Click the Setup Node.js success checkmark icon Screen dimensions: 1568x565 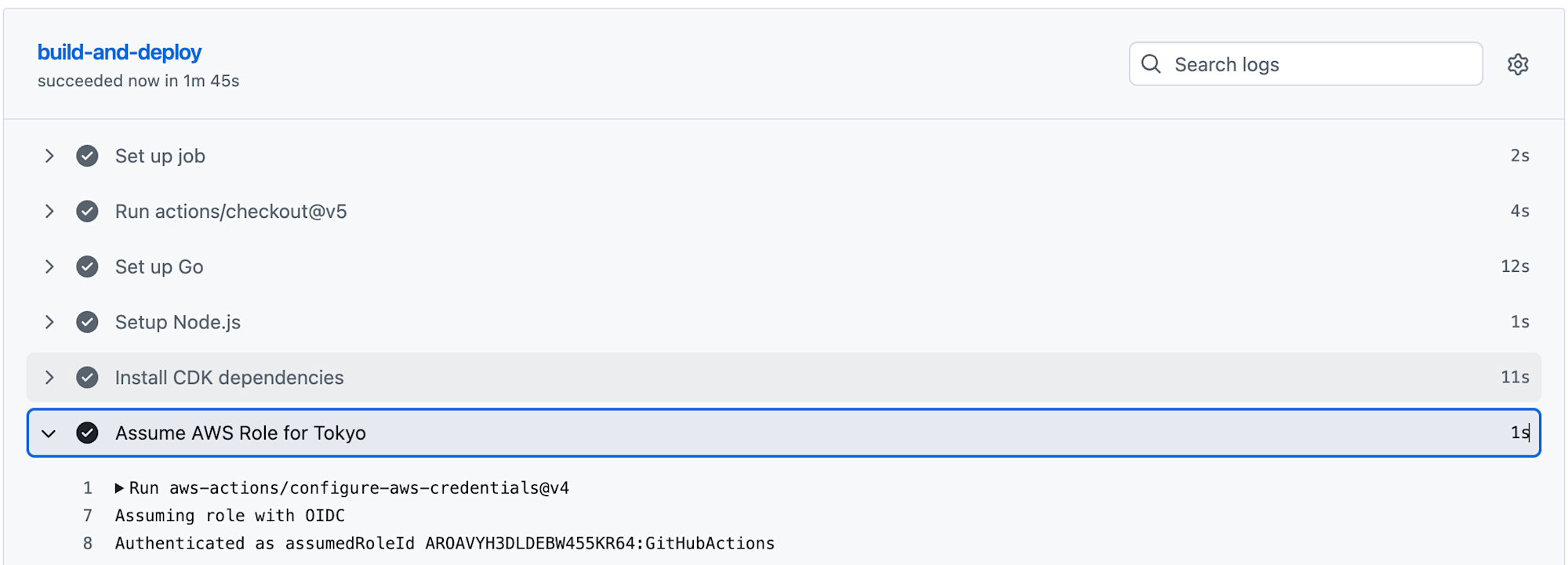pos(87,322)
